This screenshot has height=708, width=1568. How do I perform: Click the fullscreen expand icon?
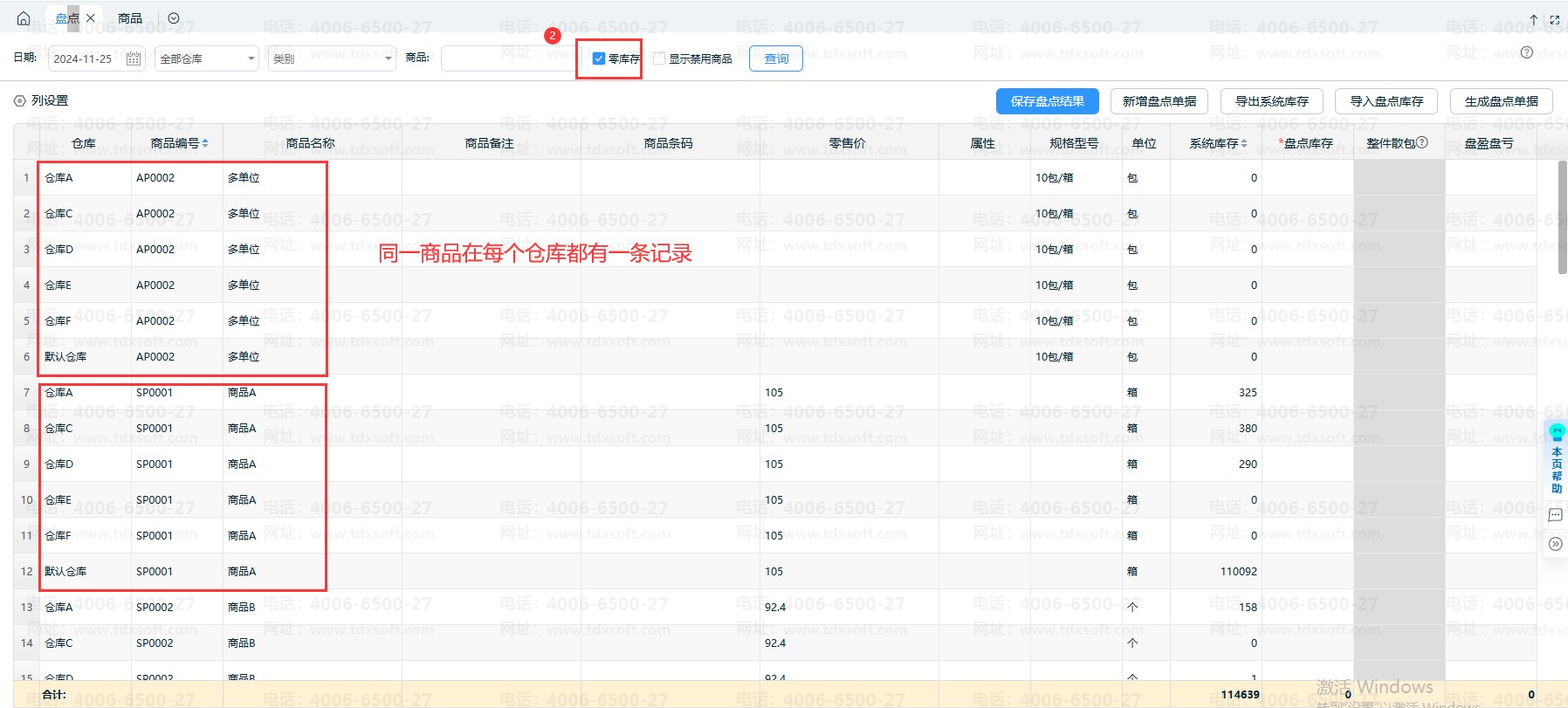(x=1555, y=19)
